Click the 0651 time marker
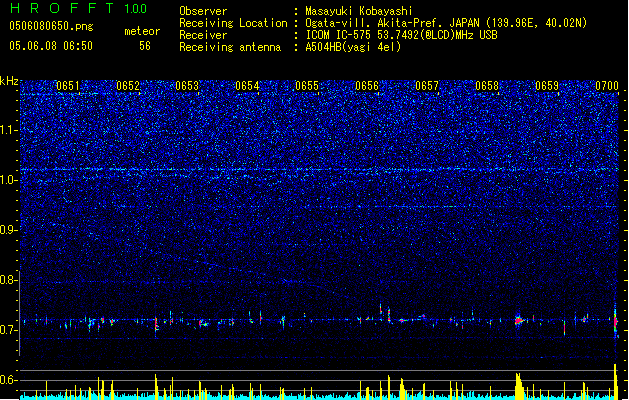This screenshot has height=400, width=629. (68, 86)
